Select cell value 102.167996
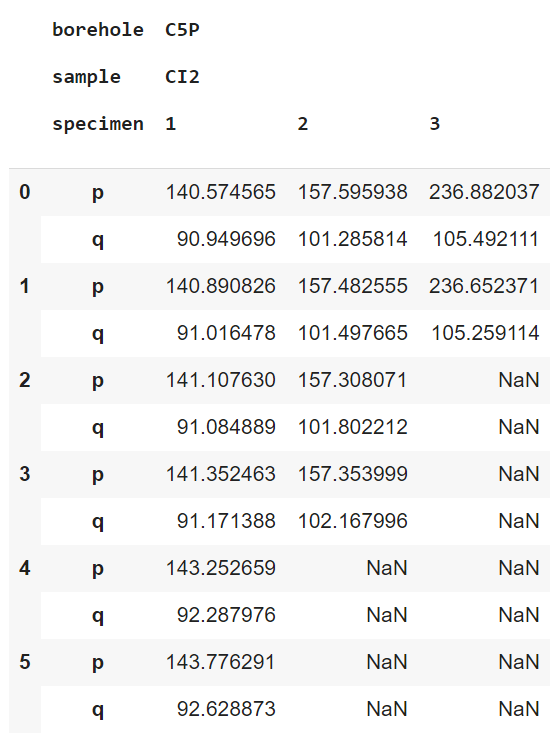 [352, 521]
